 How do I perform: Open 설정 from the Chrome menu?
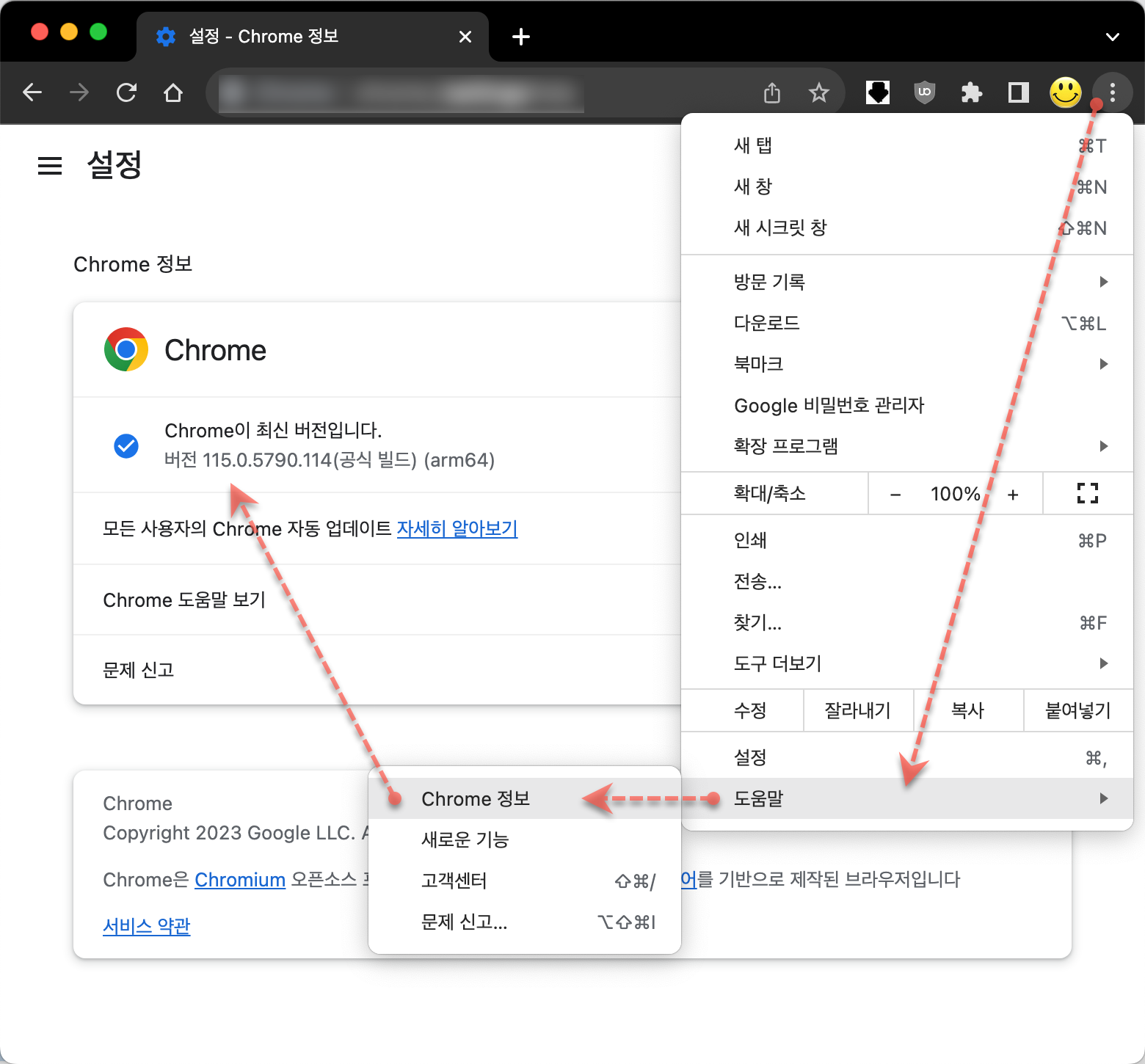(x=907, y=757)
